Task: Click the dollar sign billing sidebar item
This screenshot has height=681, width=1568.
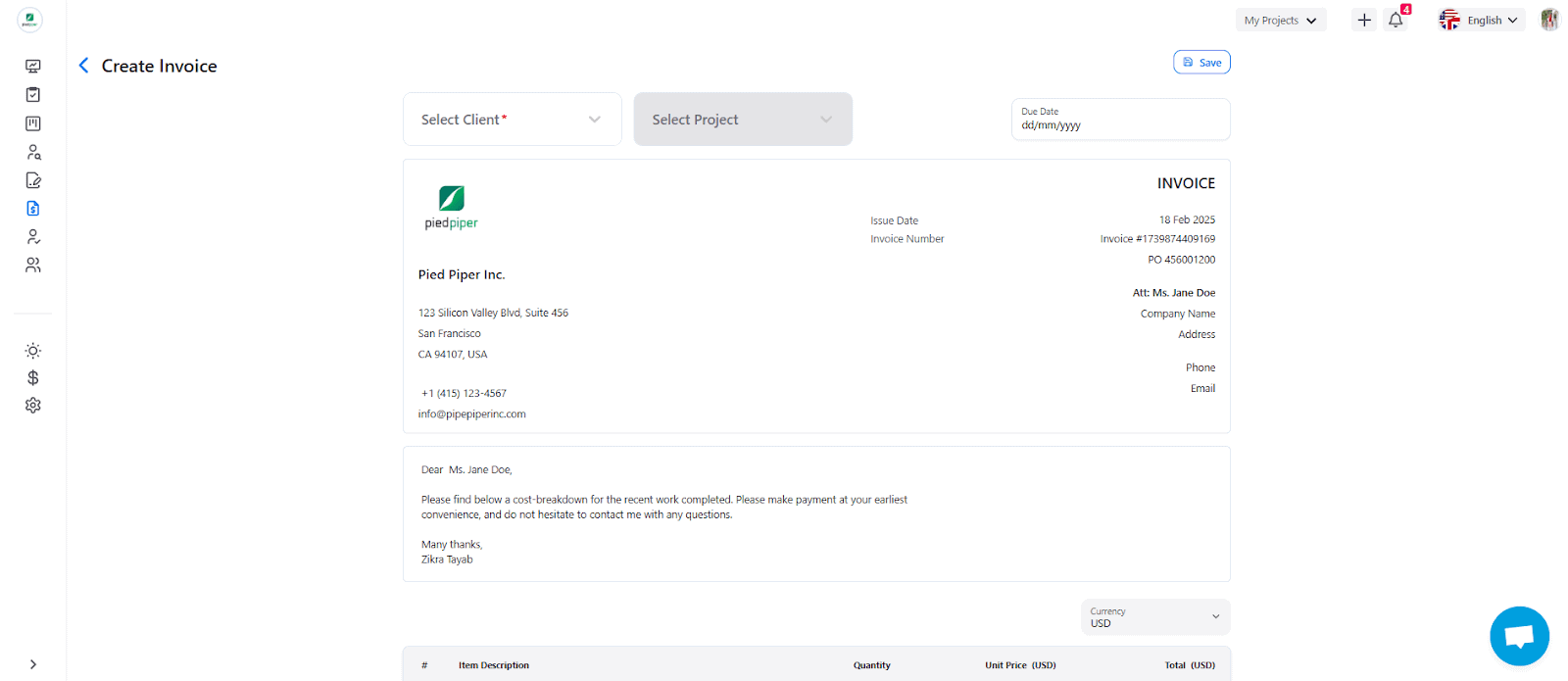Action: point(33,378)
